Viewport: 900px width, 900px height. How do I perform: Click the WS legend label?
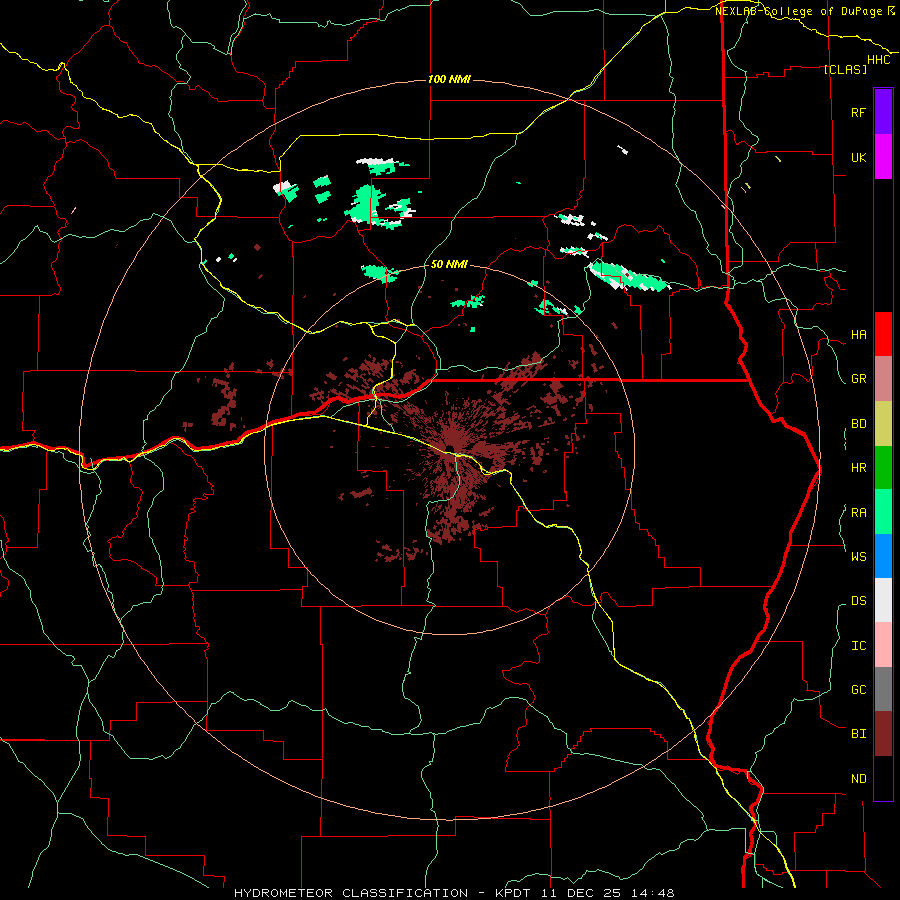858,557
